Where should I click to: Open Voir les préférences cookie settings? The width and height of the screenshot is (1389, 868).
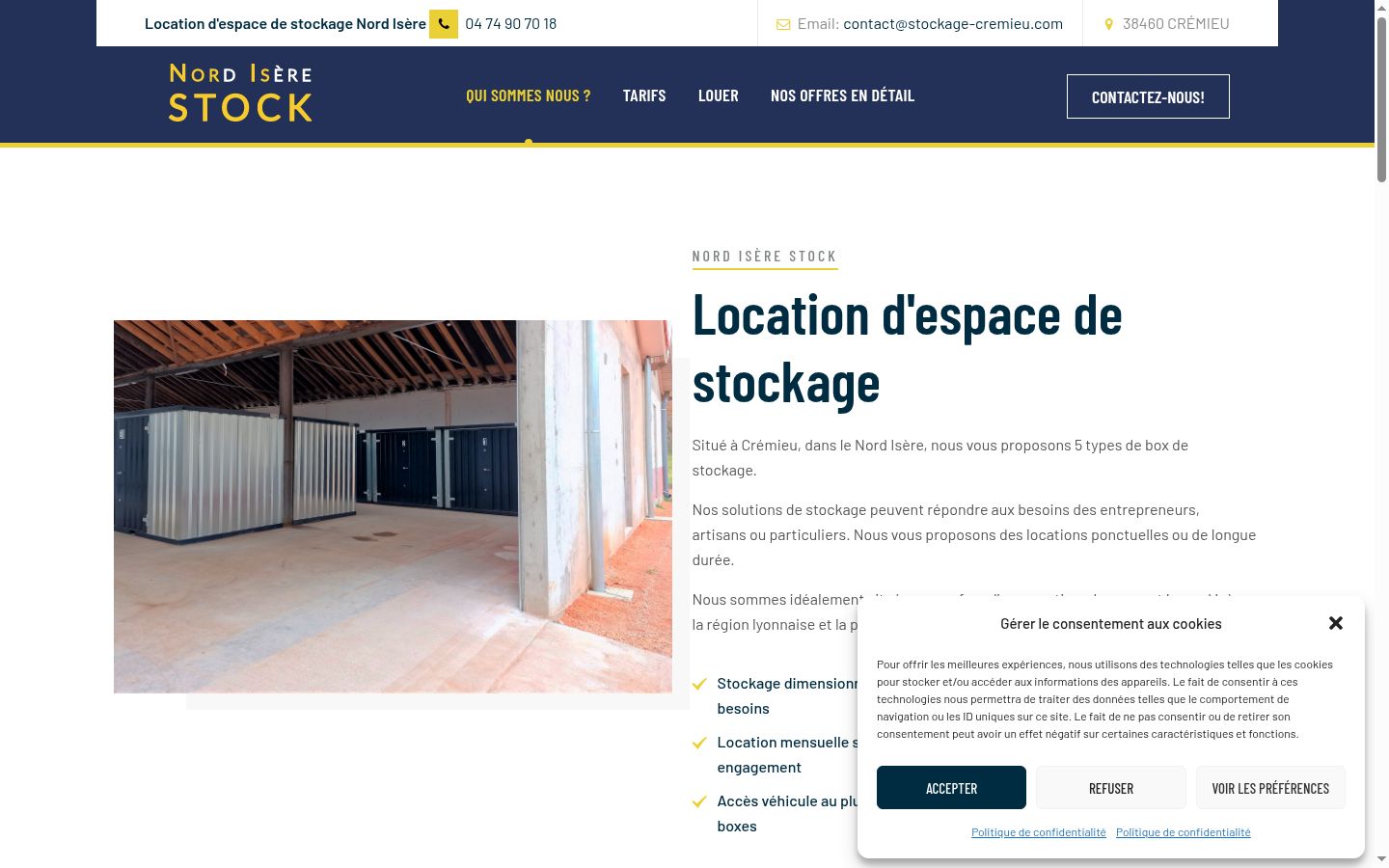tap(1270, 788)
